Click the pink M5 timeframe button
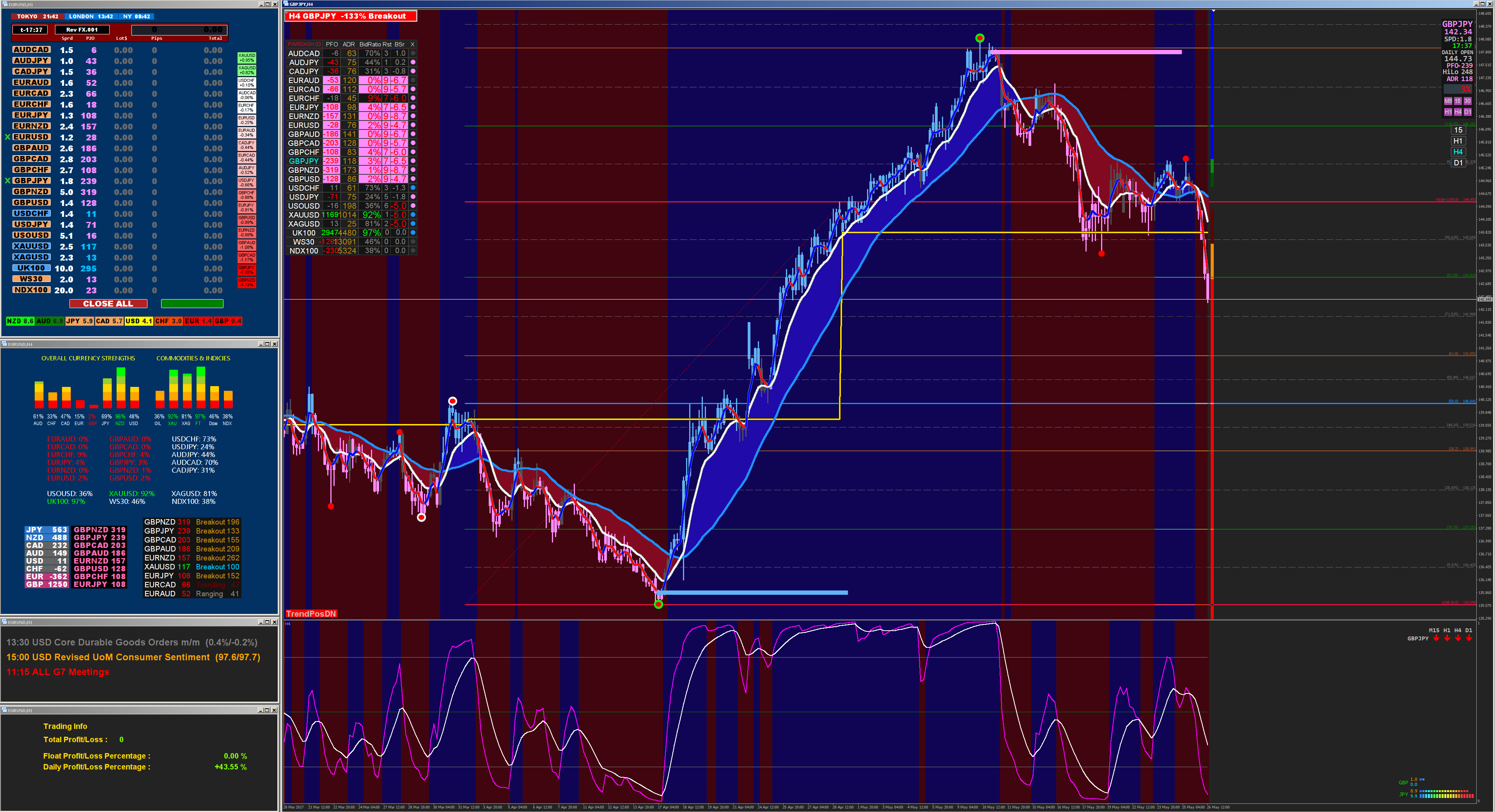 [1448, 101]
